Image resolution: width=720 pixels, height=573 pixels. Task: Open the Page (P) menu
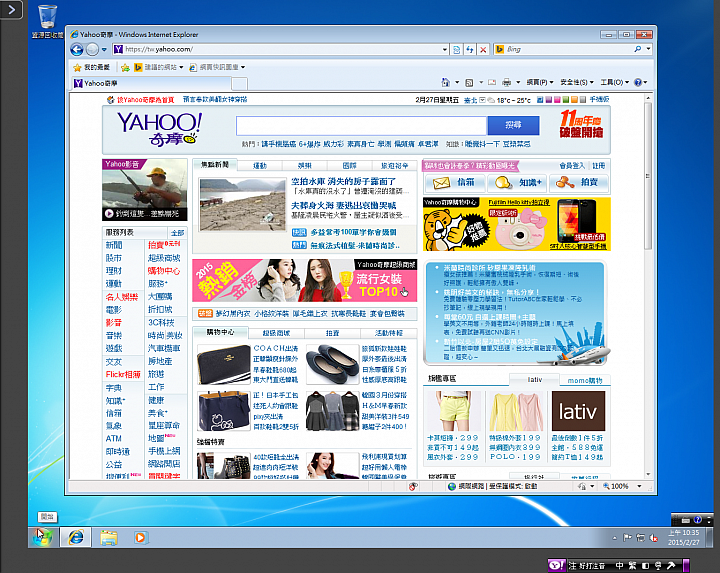coord(540,82)
